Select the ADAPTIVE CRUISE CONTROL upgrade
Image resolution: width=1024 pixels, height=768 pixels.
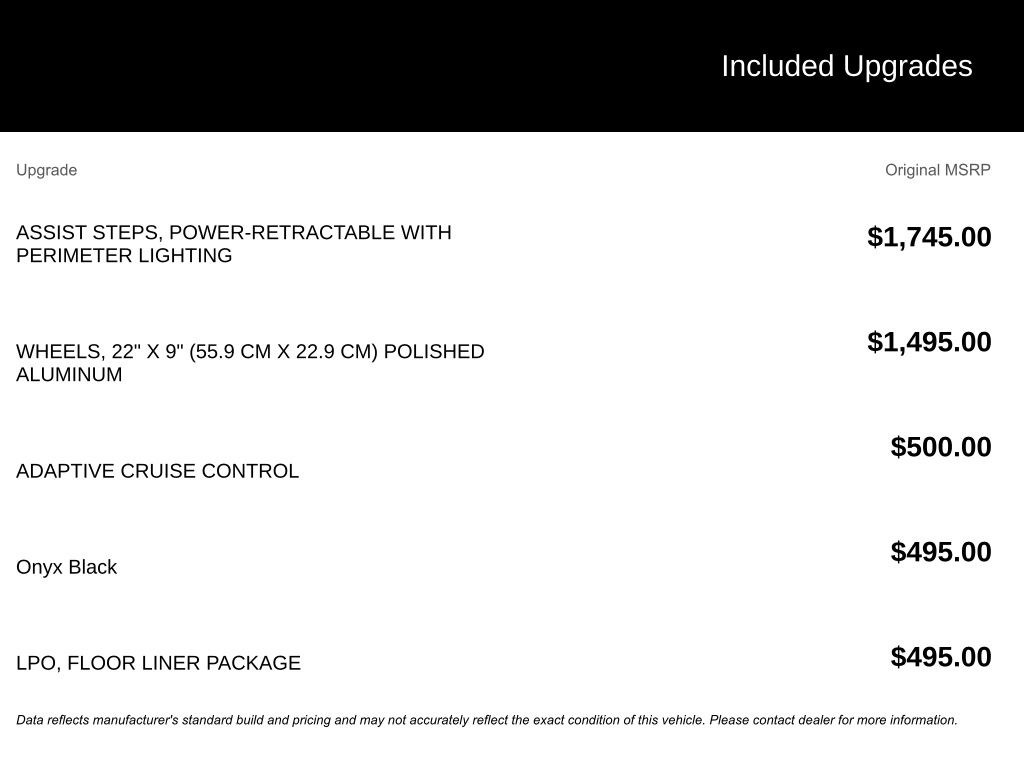tap(157, 471)
